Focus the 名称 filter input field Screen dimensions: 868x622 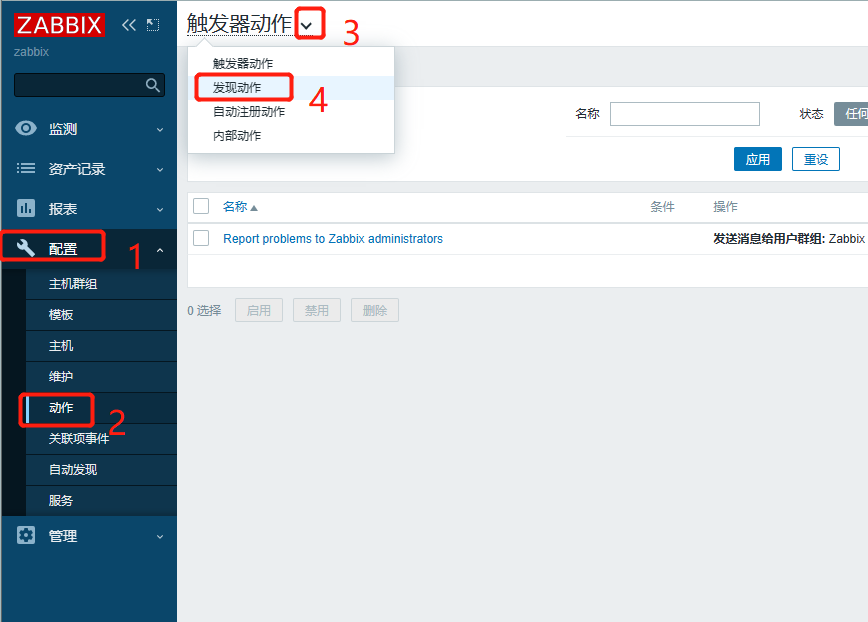685,113
